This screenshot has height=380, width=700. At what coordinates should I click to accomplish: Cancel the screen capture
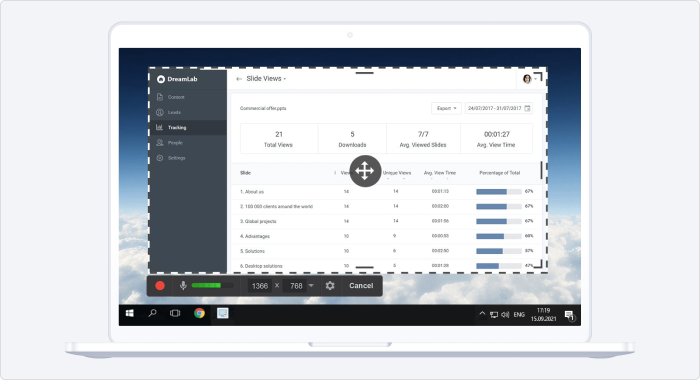(361, 286)
